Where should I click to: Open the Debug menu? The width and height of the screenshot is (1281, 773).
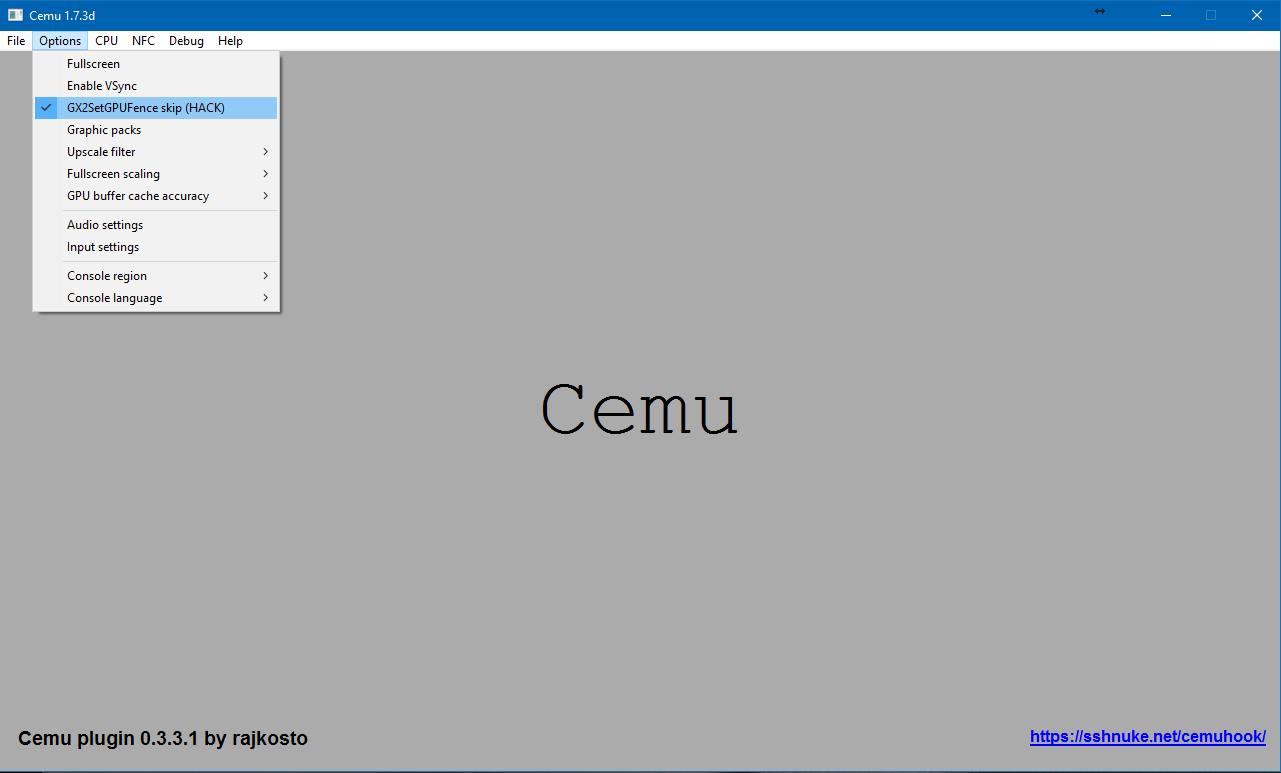pyautogui.click(x=186, y=41)
